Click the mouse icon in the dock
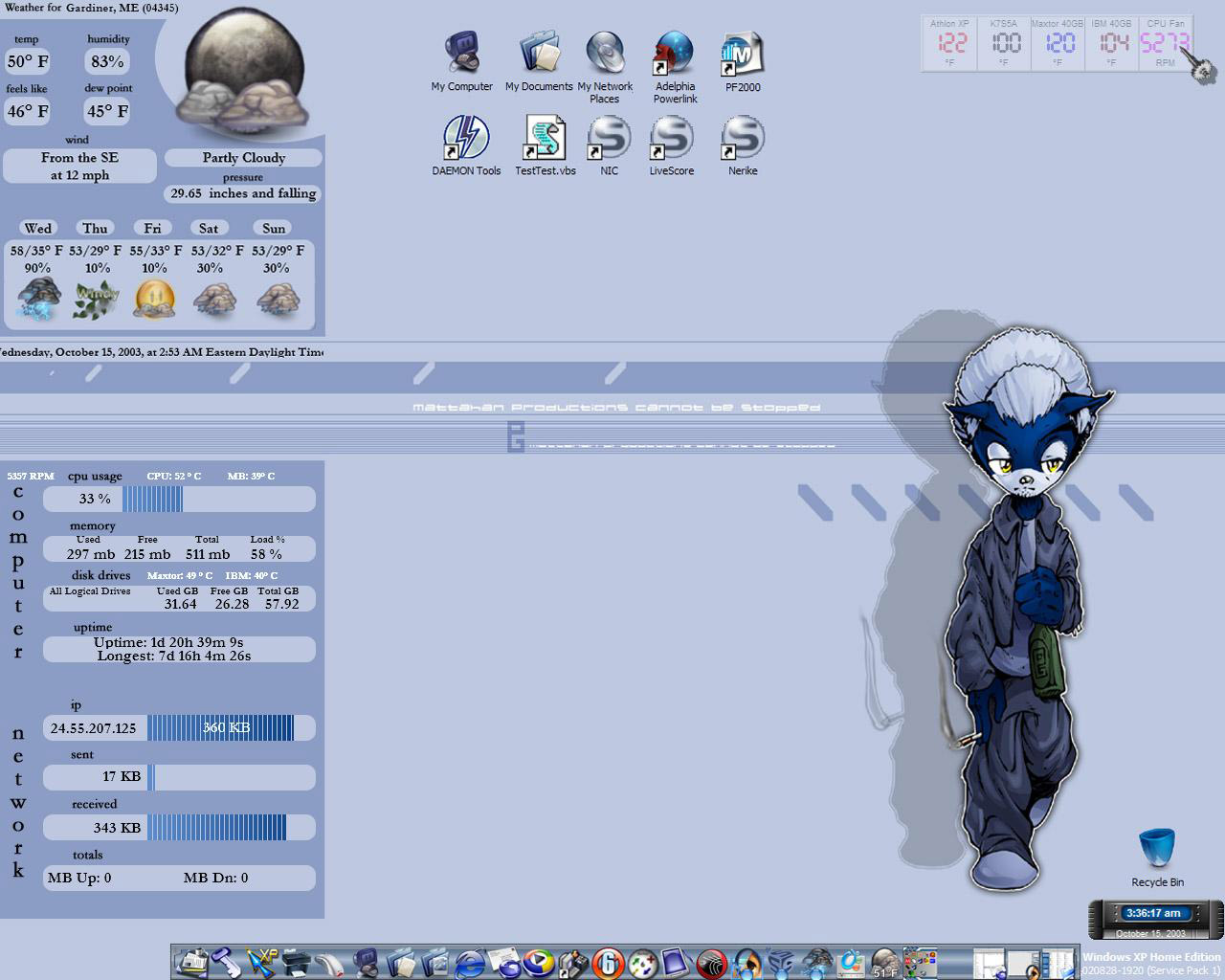1225x980 pixels. pyautogui.click(x=330, y=963)
